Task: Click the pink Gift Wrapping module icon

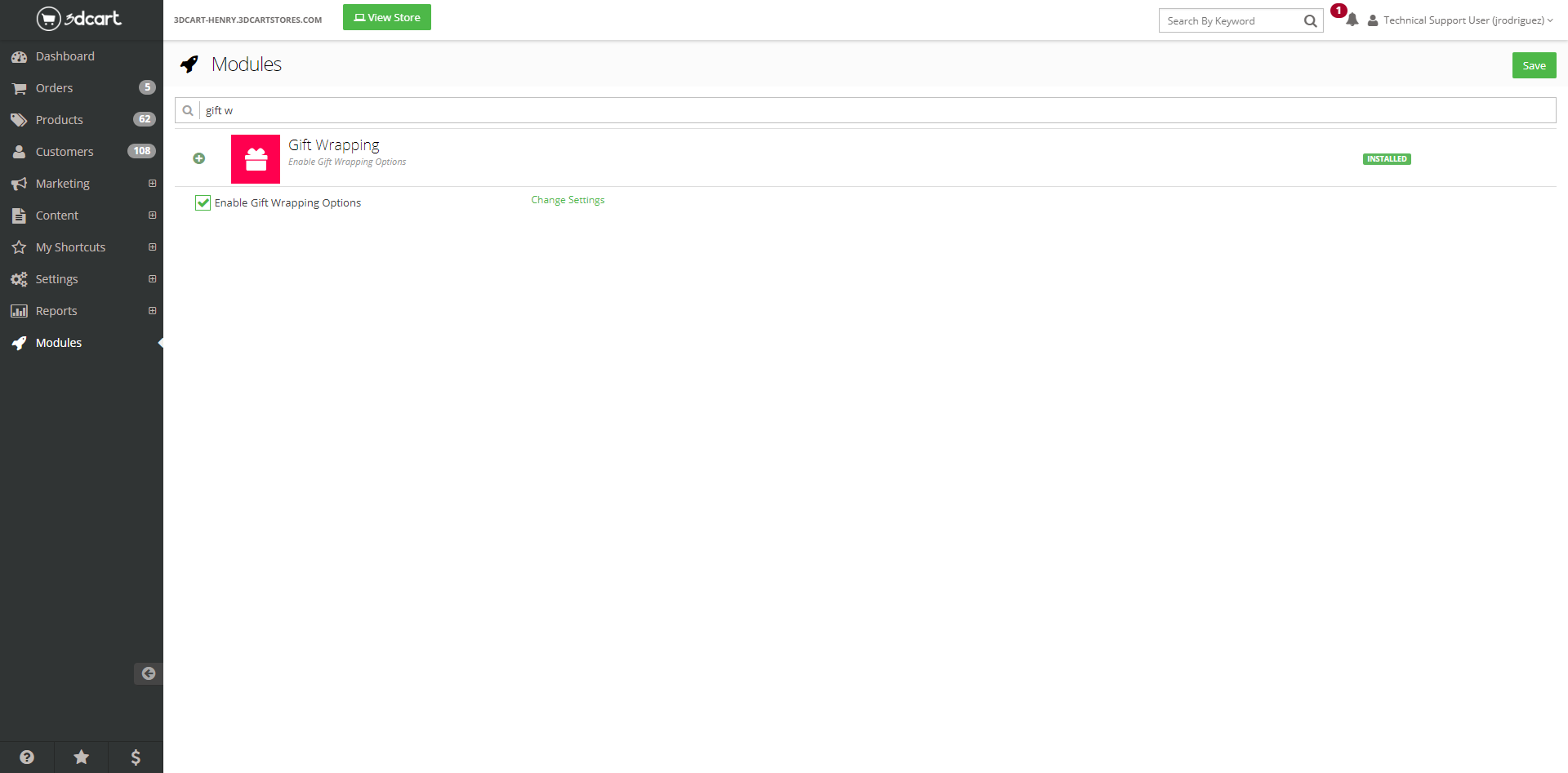Action: (x=256, y=159)
